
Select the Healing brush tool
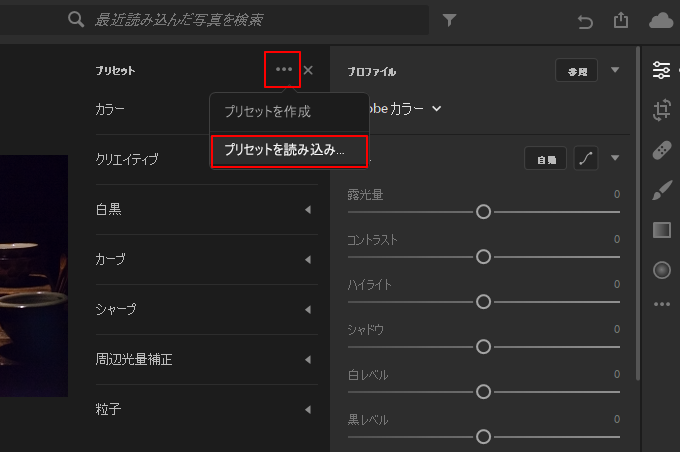click(662, 150)
